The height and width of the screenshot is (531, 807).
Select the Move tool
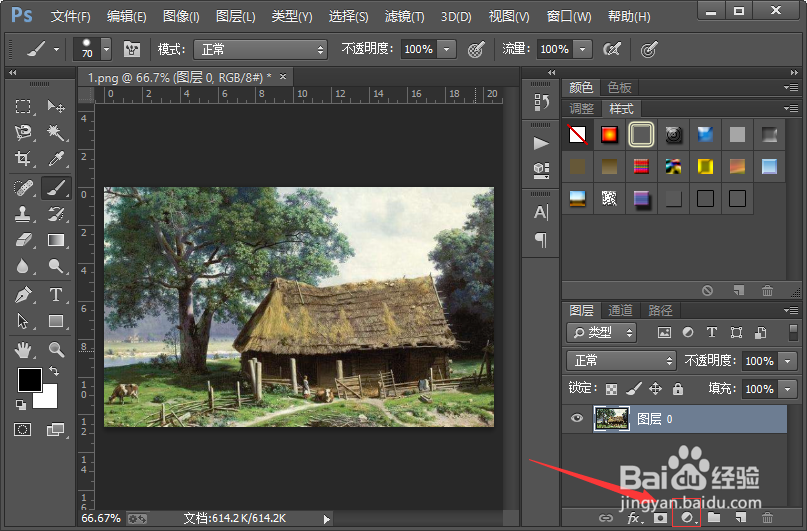(x=56, y=107)
